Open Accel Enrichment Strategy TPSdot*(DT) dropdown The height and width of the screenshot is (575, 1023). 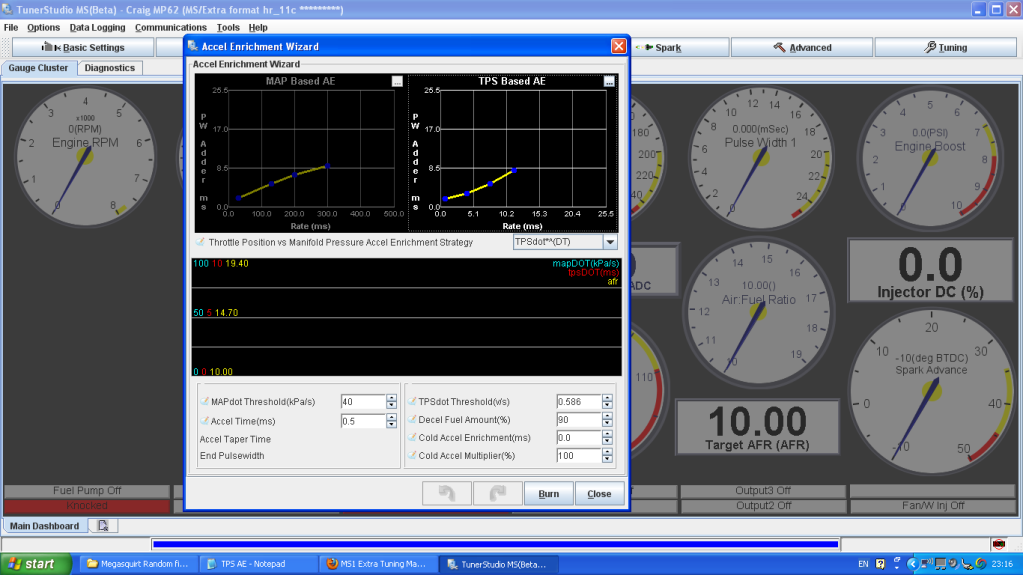[610, 242]
